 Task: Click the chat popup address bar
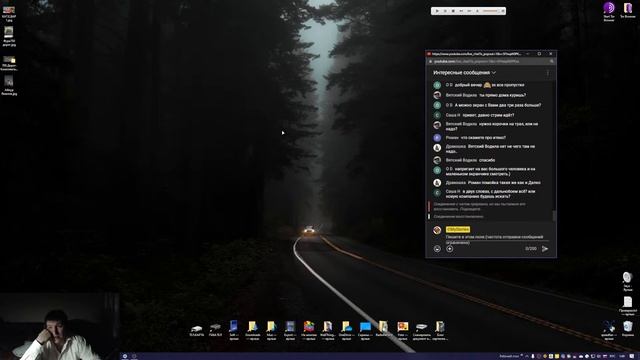click(x=490, y=61)
